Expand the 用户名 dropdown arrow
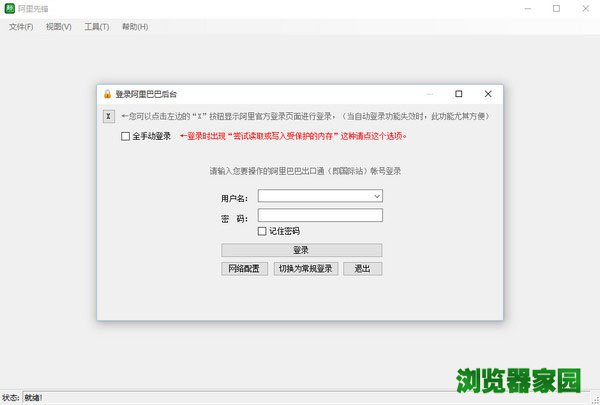This screenshot has height=405, width=600. click(377, 197)
